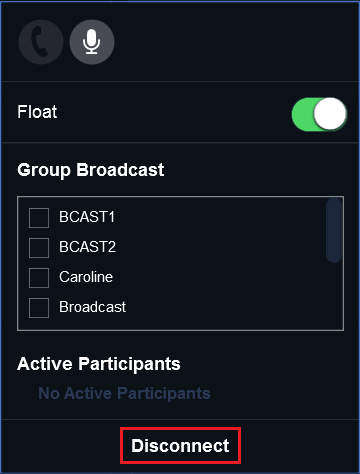Click the No Active Participants message
Screen dimensions: 360x474
click(x=124, y=393)
